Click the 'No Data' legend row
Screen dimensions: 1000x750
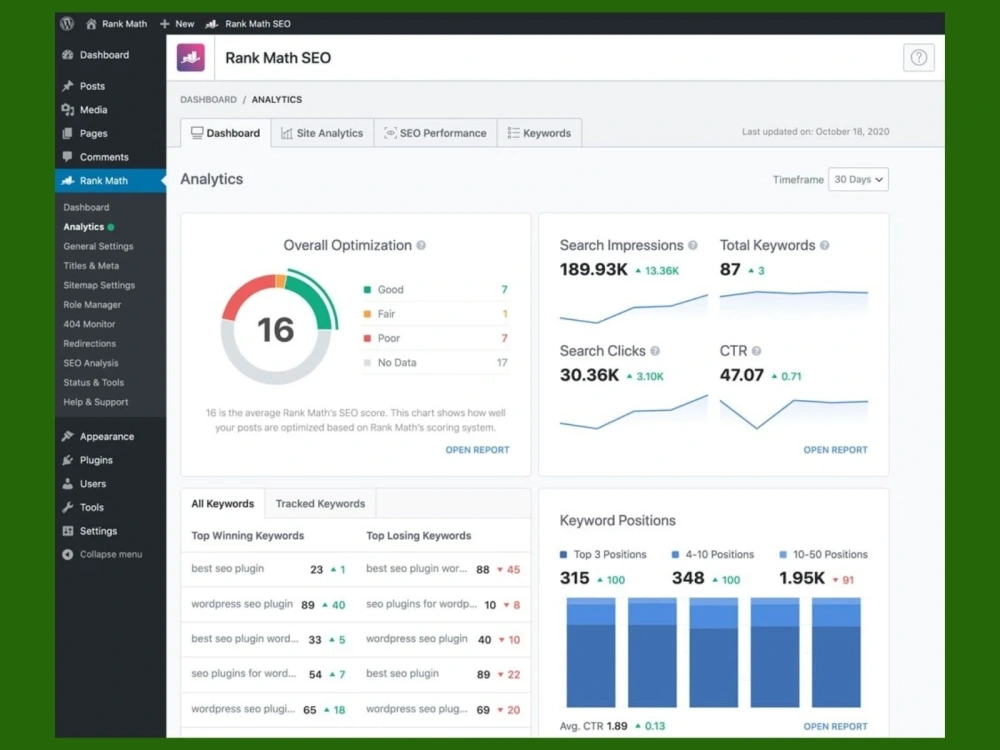pyautogui.click(x=436, y=362)
